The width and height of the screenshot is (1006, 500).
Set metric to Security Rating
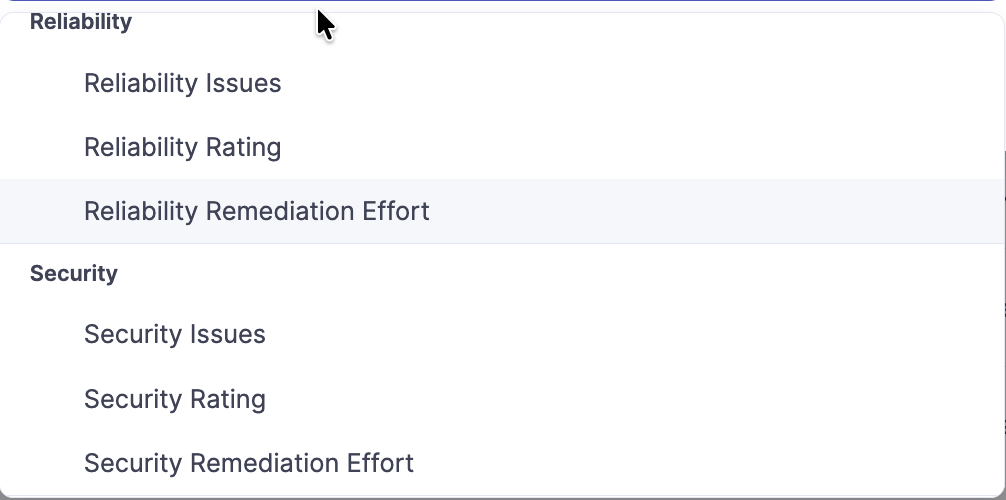tap(175, 399)
